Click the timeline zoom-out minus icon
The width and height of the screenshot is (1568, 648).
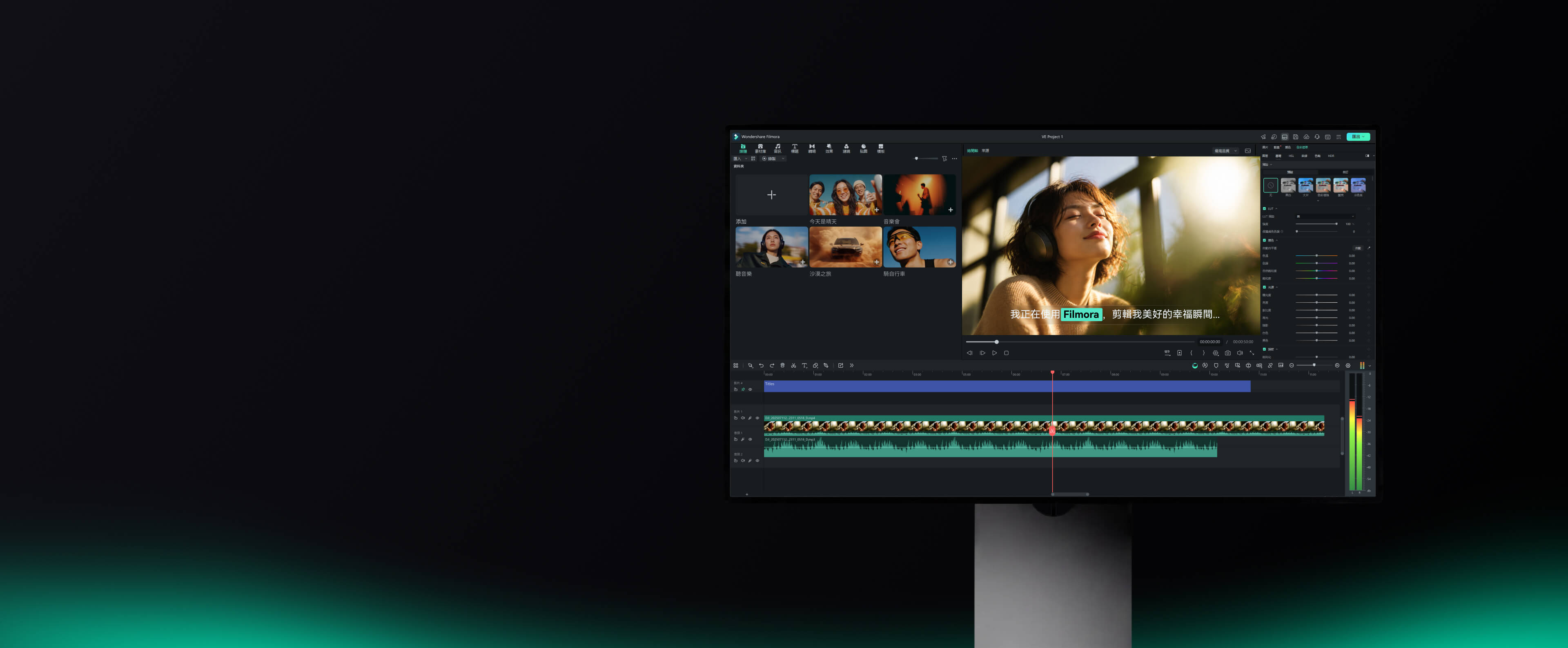point(1292,365)
